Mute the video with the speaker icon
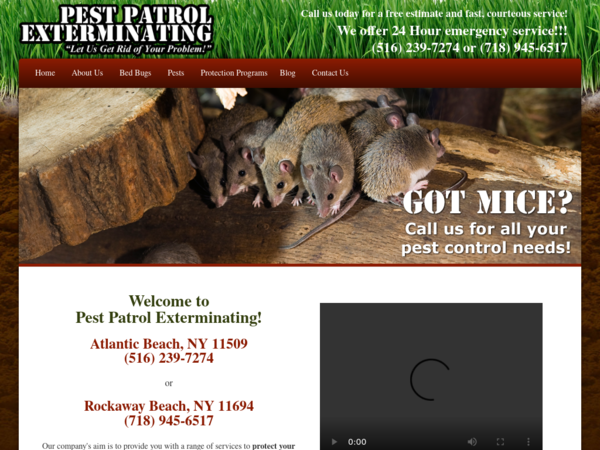The width and height of the screenshot is (600, 450). (x=472, y=442)
